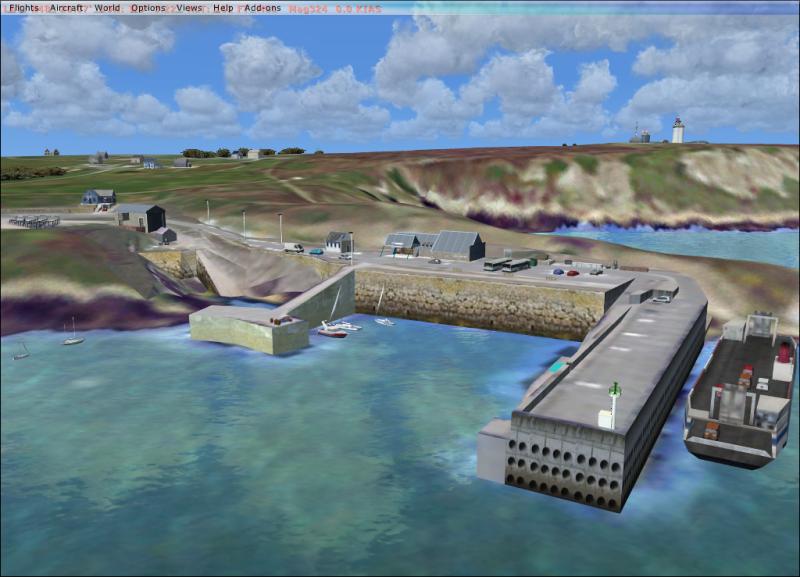Open the Aircraft menu

[x=67, y=8]
